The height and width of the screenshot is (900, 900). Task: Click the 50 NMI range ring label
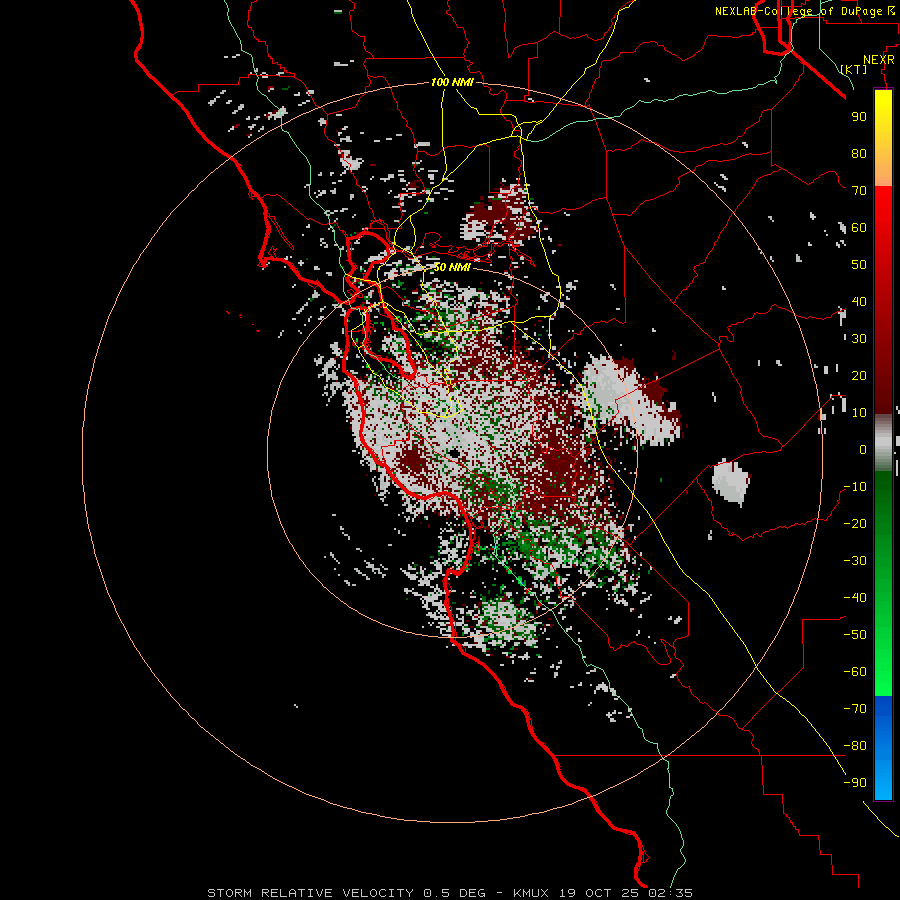[452, 267]
